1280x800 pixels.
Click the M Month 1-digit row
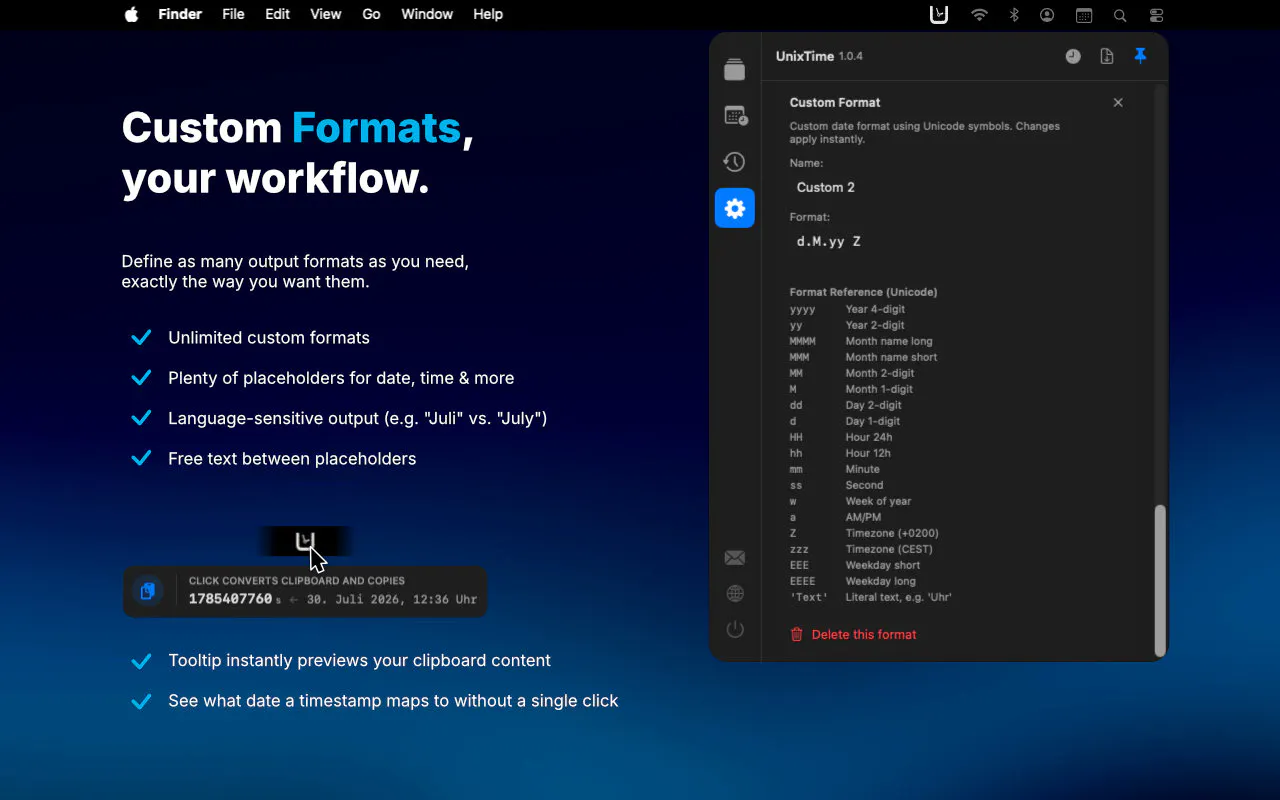point(851,389)
